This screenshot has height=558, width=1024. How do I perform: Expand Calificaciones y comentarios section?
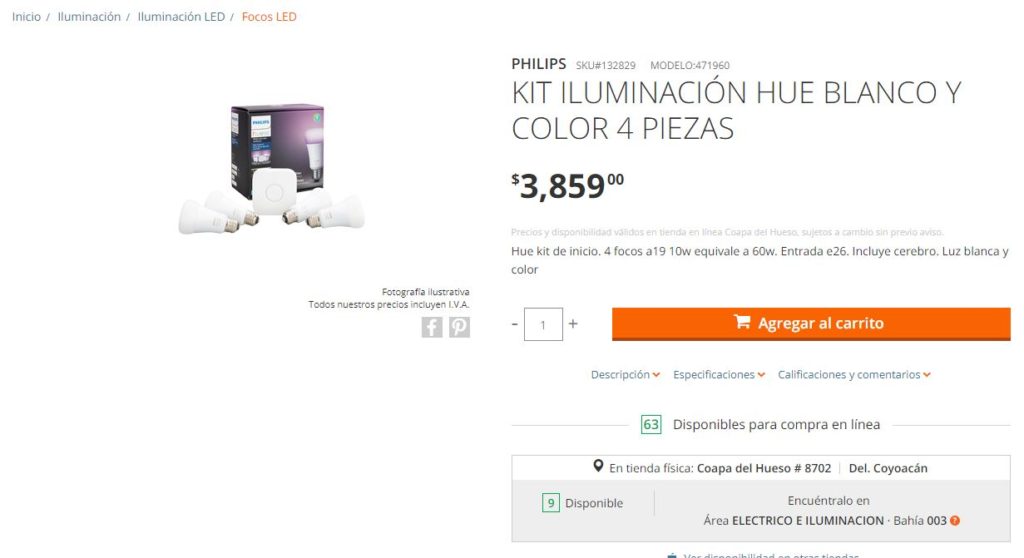854,374
